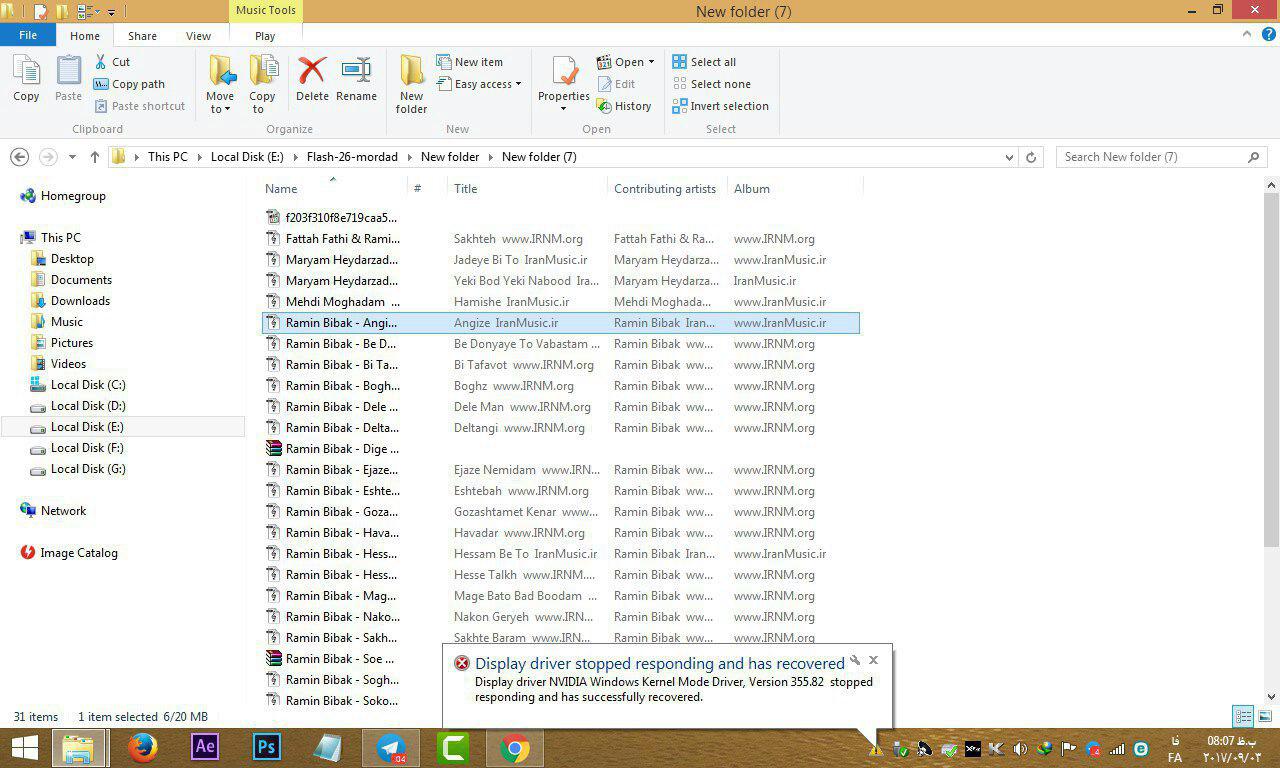Open Telegram from the taskbar
1280x768 pixels.
tap(391, 748)
